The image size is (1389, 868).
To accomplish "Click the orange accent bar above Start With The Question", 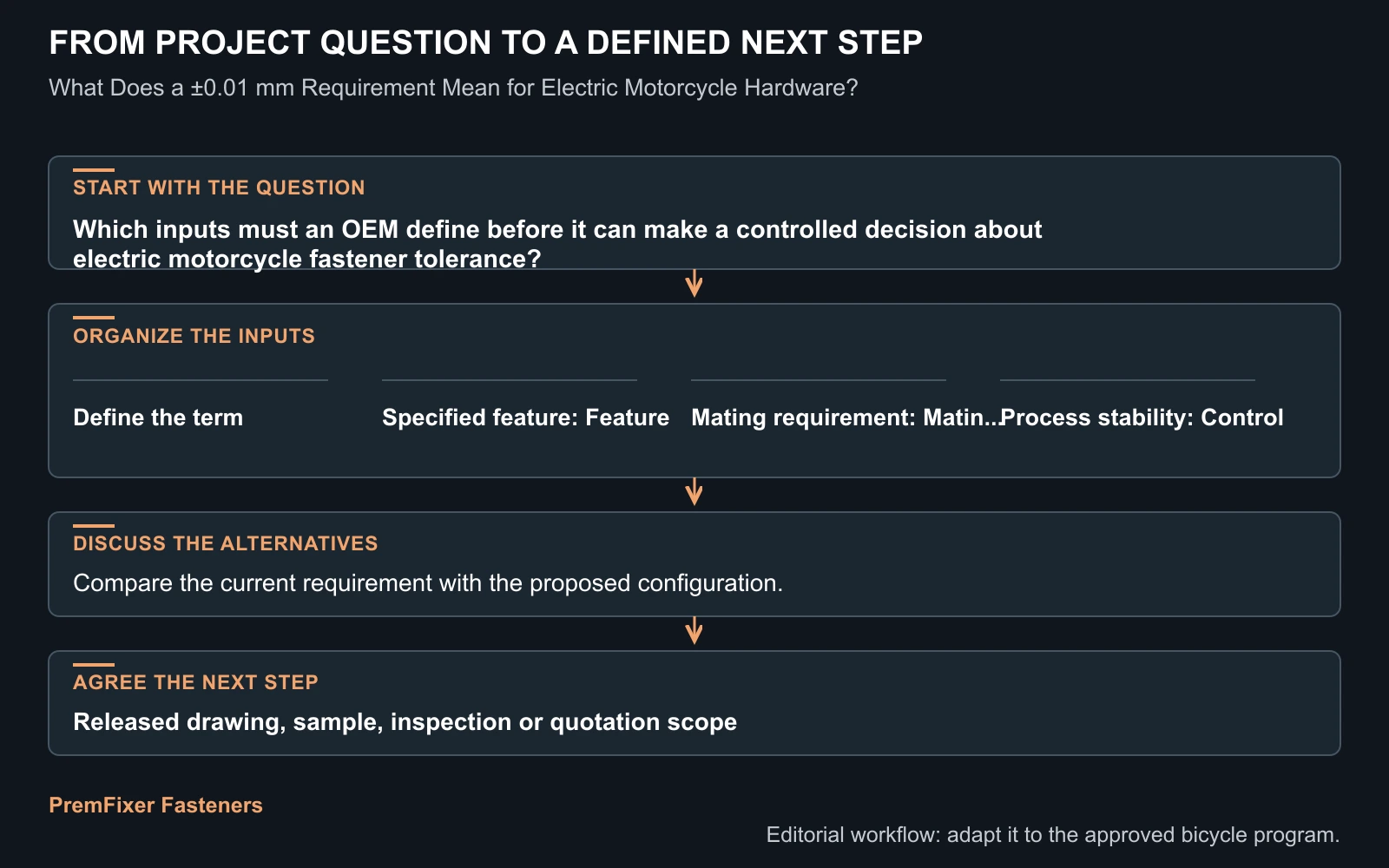I will (x=94, y=170).
